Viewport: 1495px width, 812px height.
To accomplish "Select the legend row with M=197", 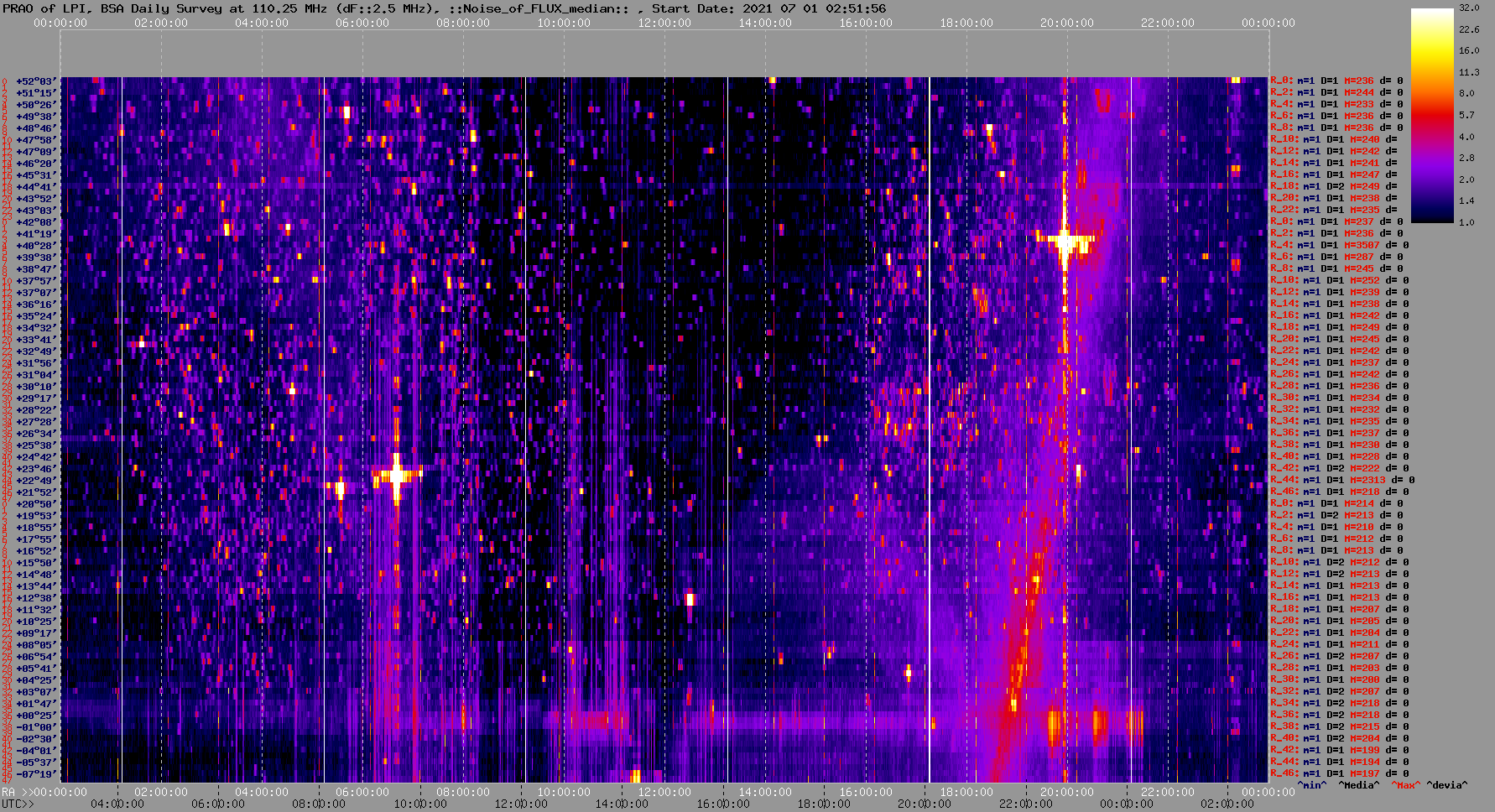I will click(1339, 774).
